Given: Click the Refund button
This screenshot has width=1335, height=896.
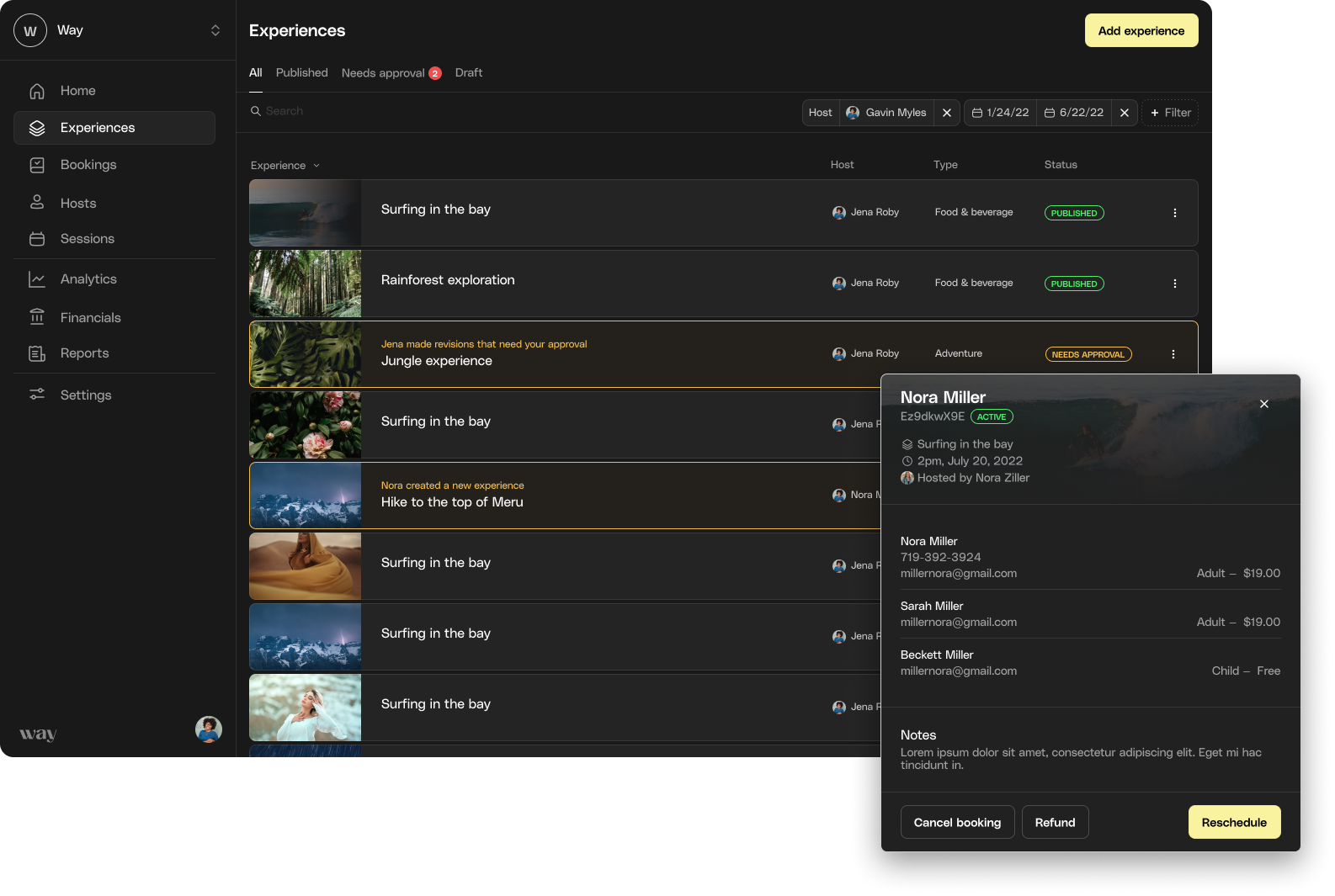Looking at the screenshot, I should point(1056,822).
